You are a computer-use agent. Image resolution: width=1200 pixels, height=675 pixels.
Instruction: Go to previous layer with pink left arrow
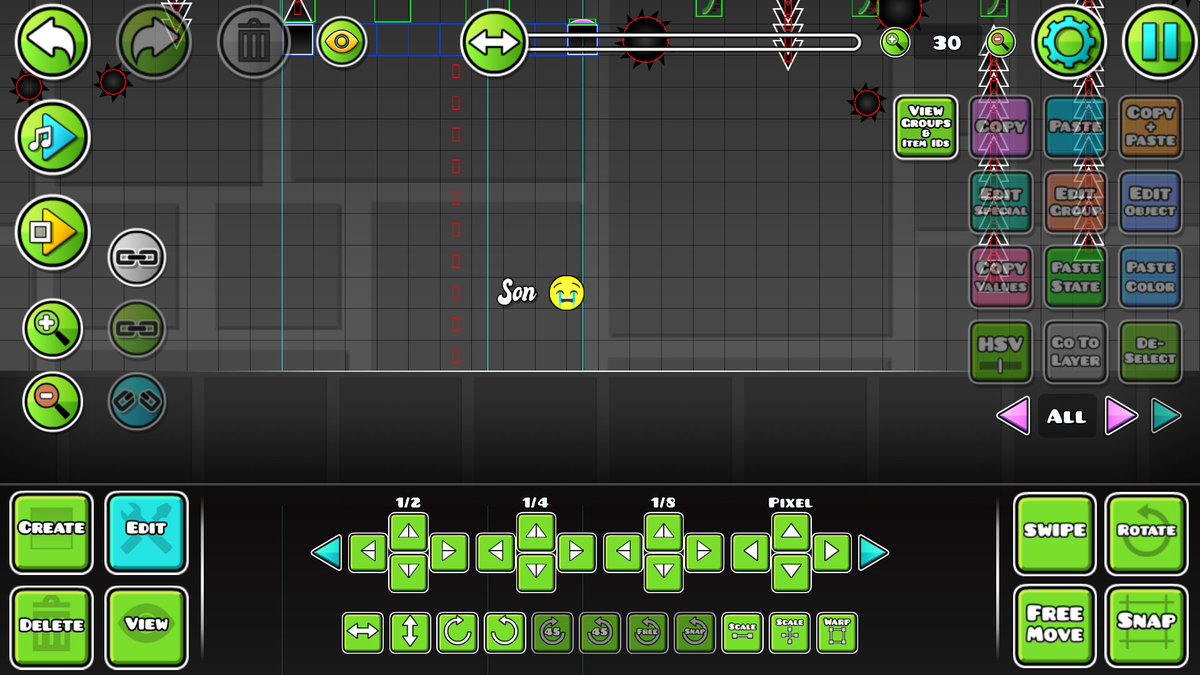pos(1014,416)
